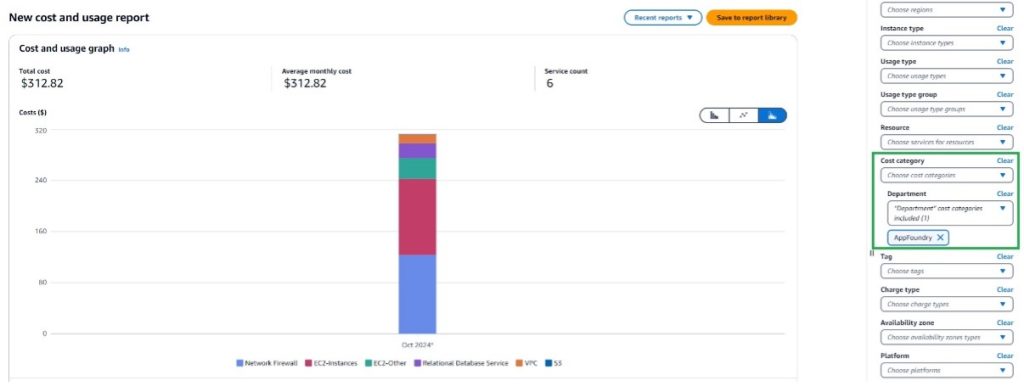Select the stacked bar chart view icon

[x=773, y=116]
